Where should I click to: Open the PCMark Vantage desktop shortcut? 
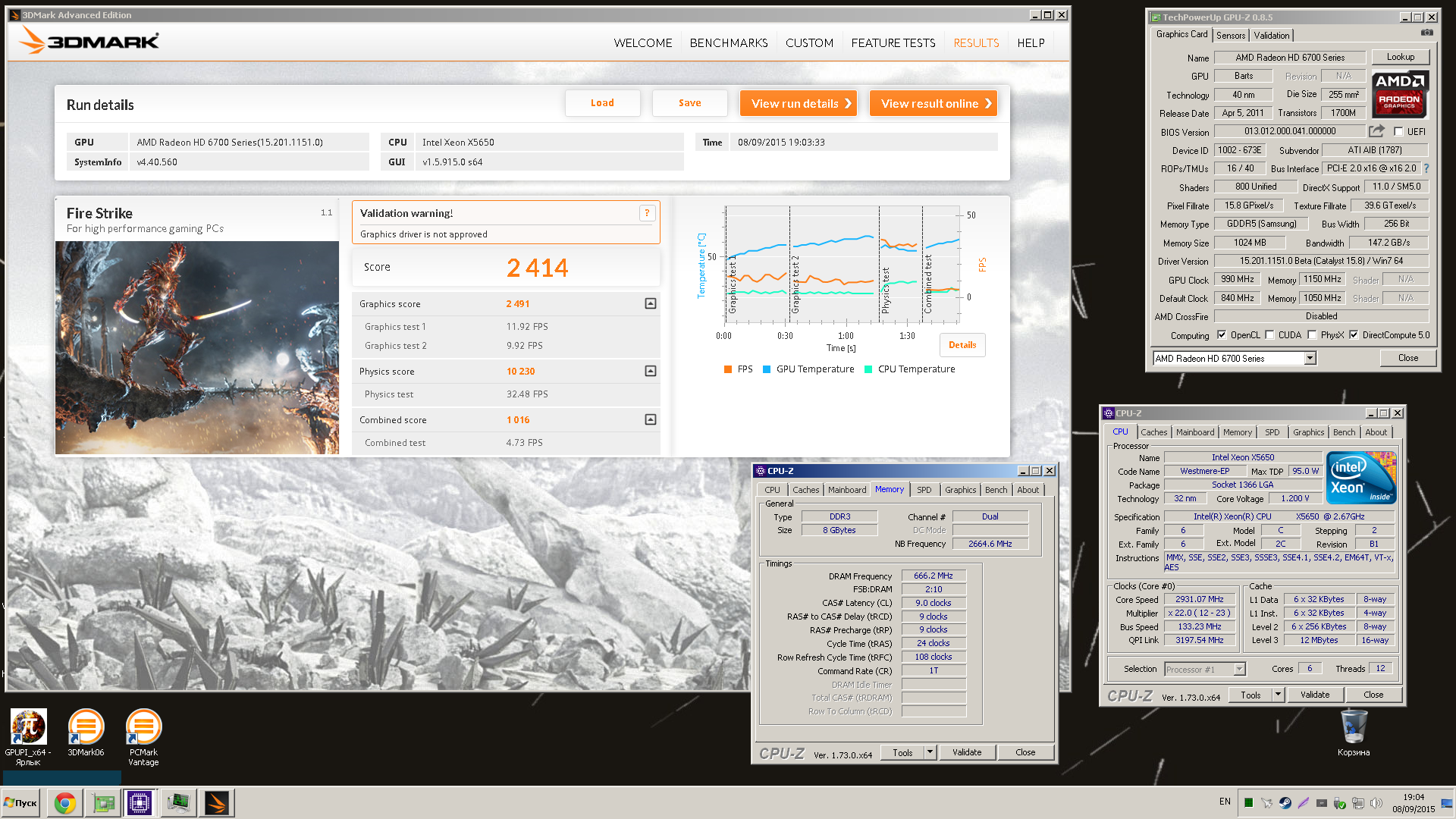143,737
